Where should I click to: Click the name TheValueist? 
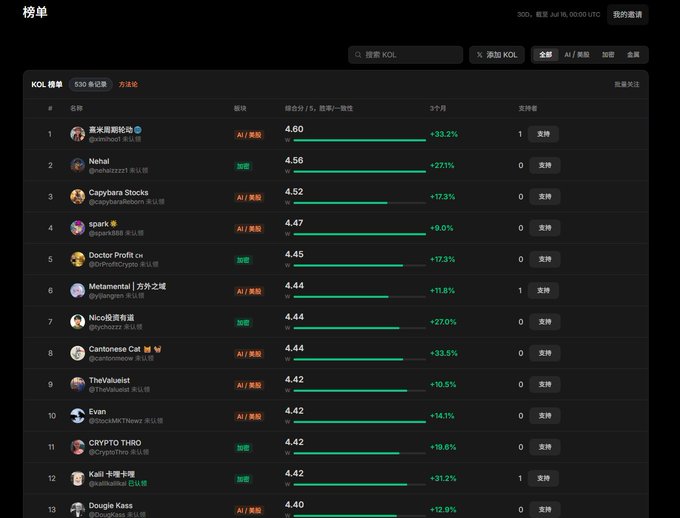click(109, 380)
